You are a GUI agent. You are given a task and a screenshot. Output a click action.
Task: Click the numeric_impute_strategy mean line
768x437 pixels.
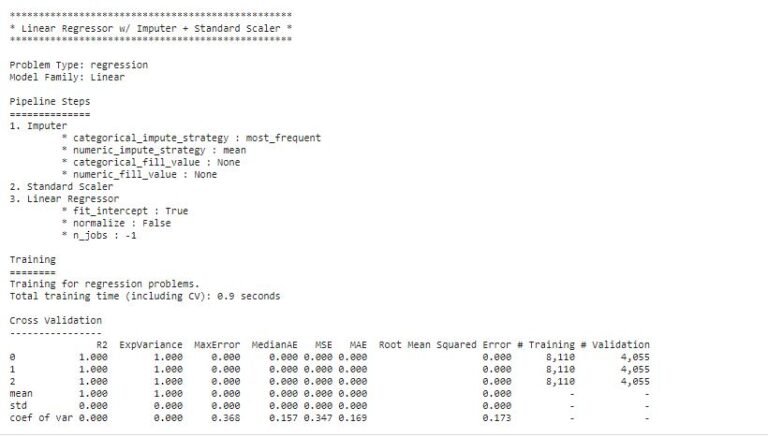click(x=154, y=150)
